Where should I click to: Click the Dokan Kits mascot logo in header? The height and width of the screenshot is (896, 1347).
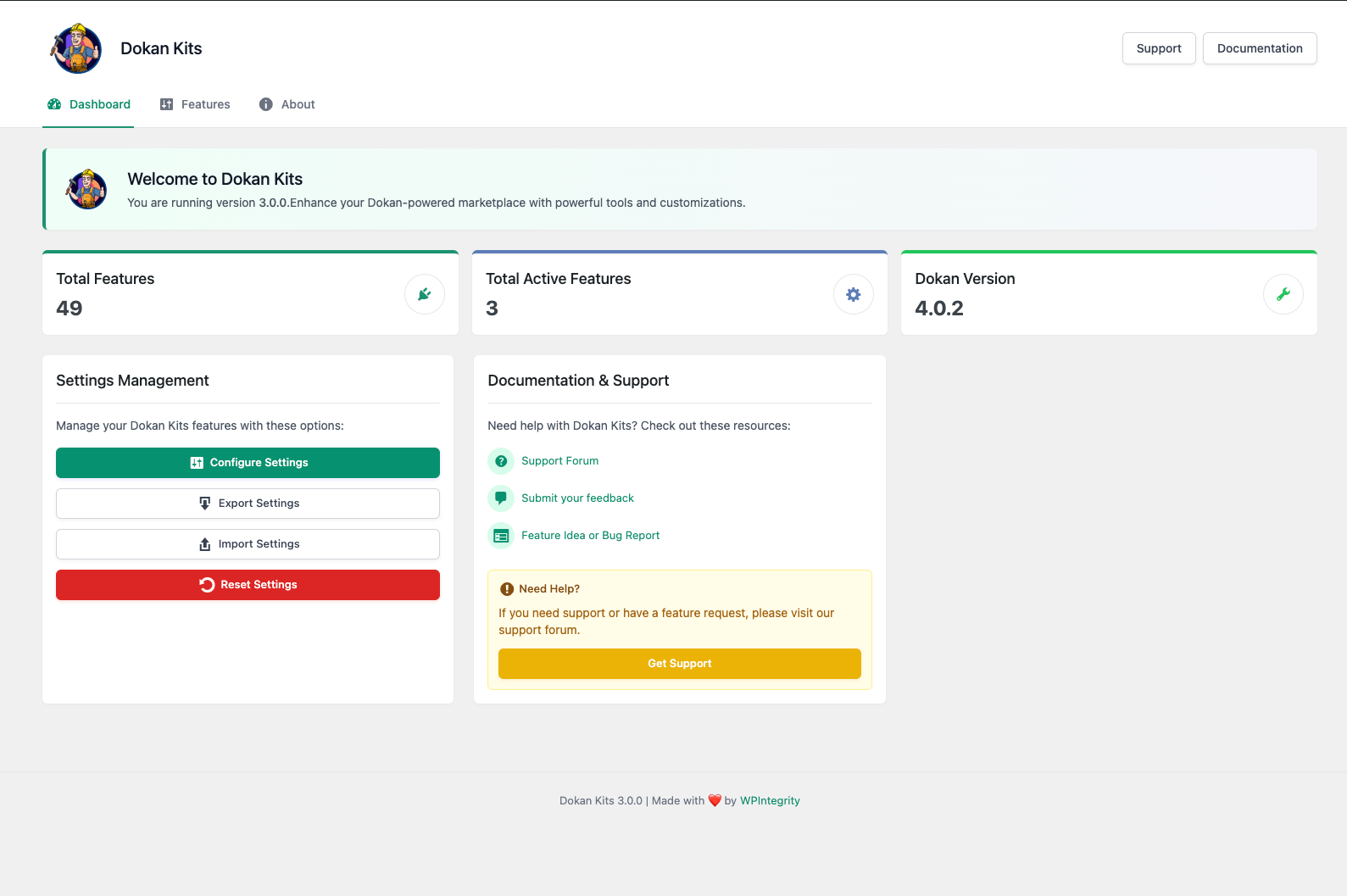pyautogui.click(x=76, y=48)
